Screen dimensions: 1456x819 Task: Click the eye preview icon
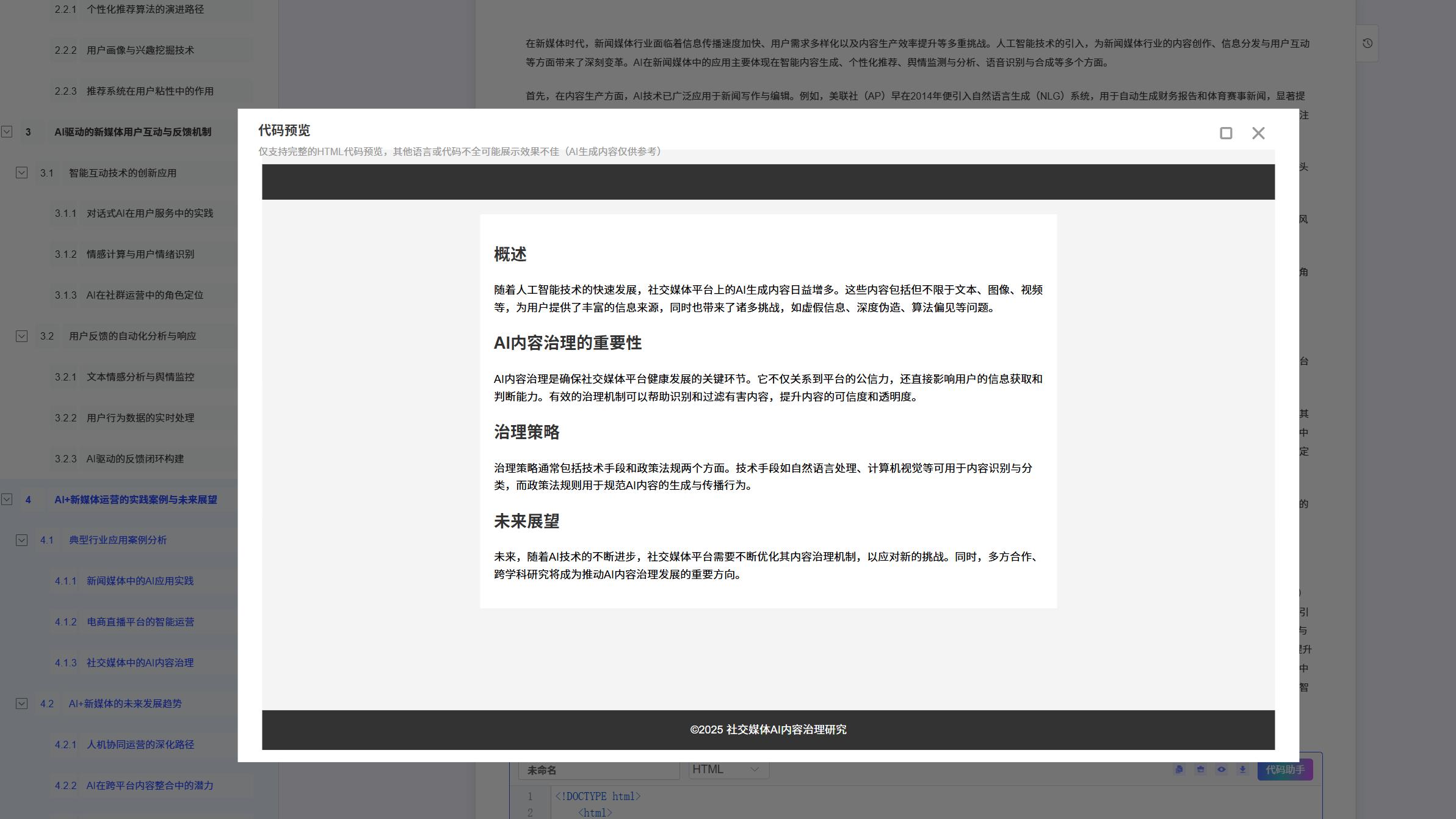tap(1221, 770)
